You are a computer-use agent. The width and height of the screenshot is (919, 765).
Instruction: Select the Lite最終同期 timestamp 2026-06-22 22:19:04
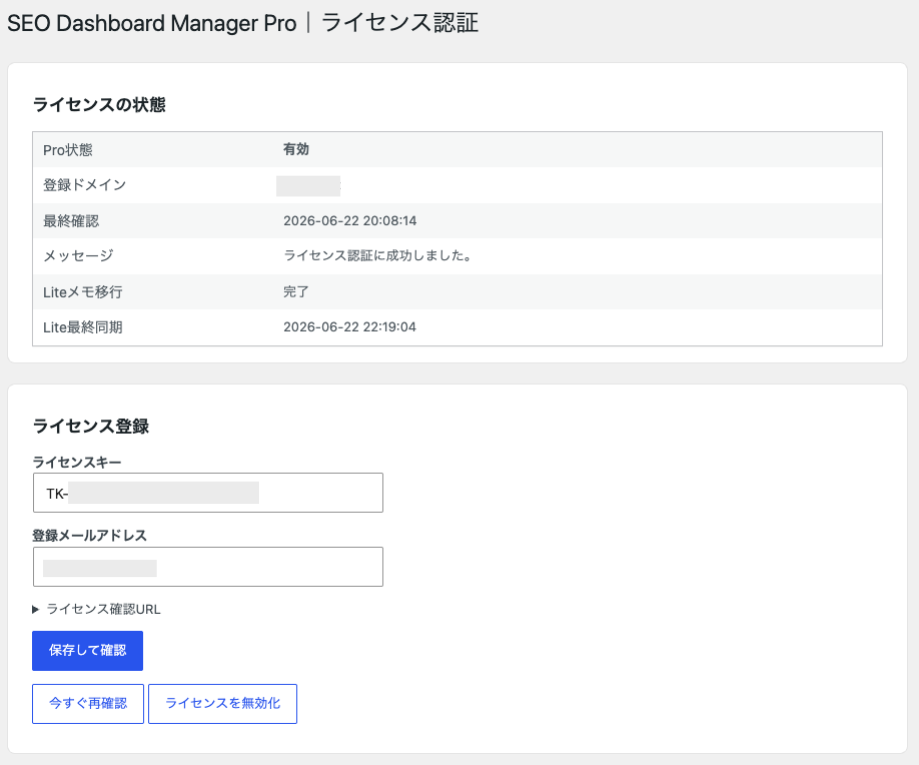coord(350,327)
